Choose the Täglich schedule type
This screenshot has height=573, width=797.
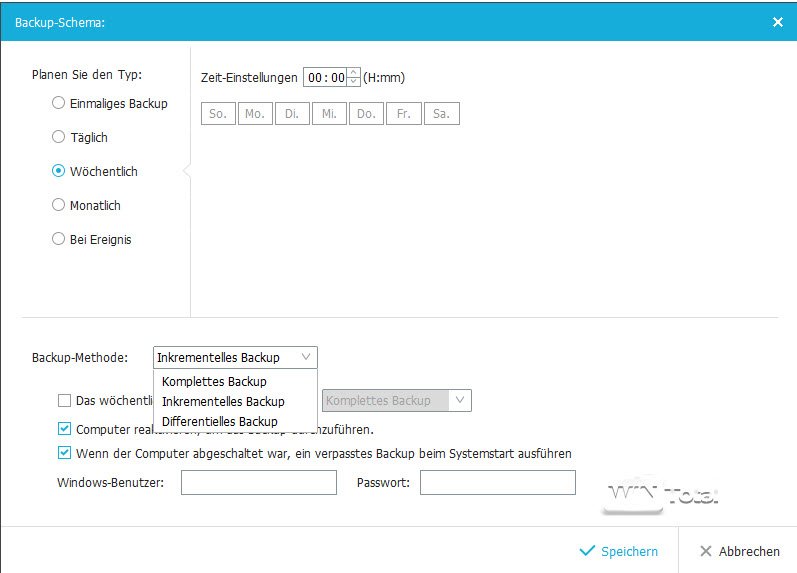[59, 137]
